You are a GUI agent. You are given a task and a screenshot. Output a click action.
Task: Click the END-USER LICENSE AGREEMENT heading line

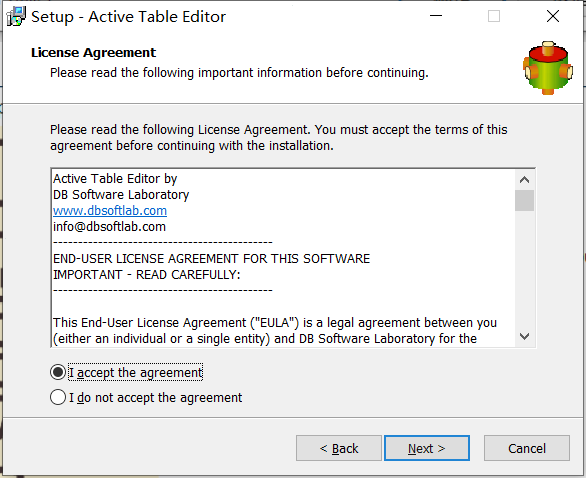[x=212, y=259]
